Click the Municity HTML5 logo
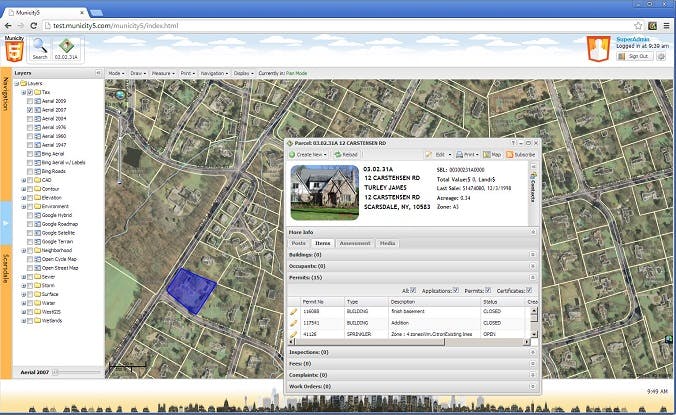Screen dimensions: 676x415 (x=13, y=50)
